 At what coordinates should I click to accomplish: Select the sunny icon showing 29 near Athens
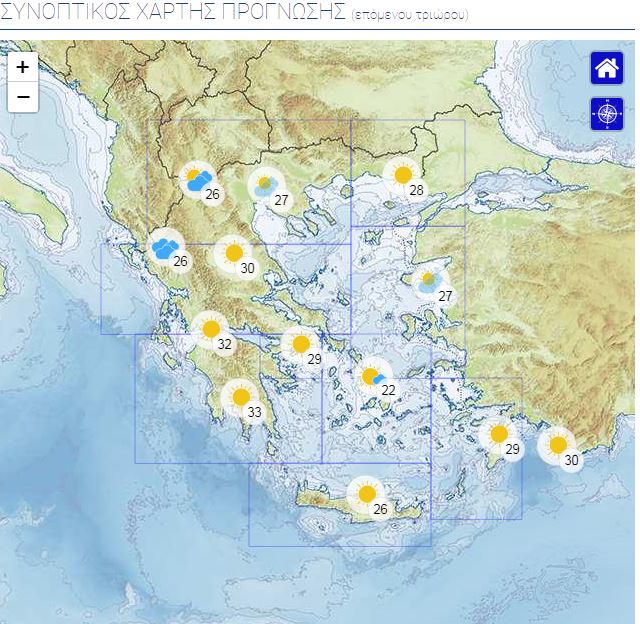tap(300, 344)
